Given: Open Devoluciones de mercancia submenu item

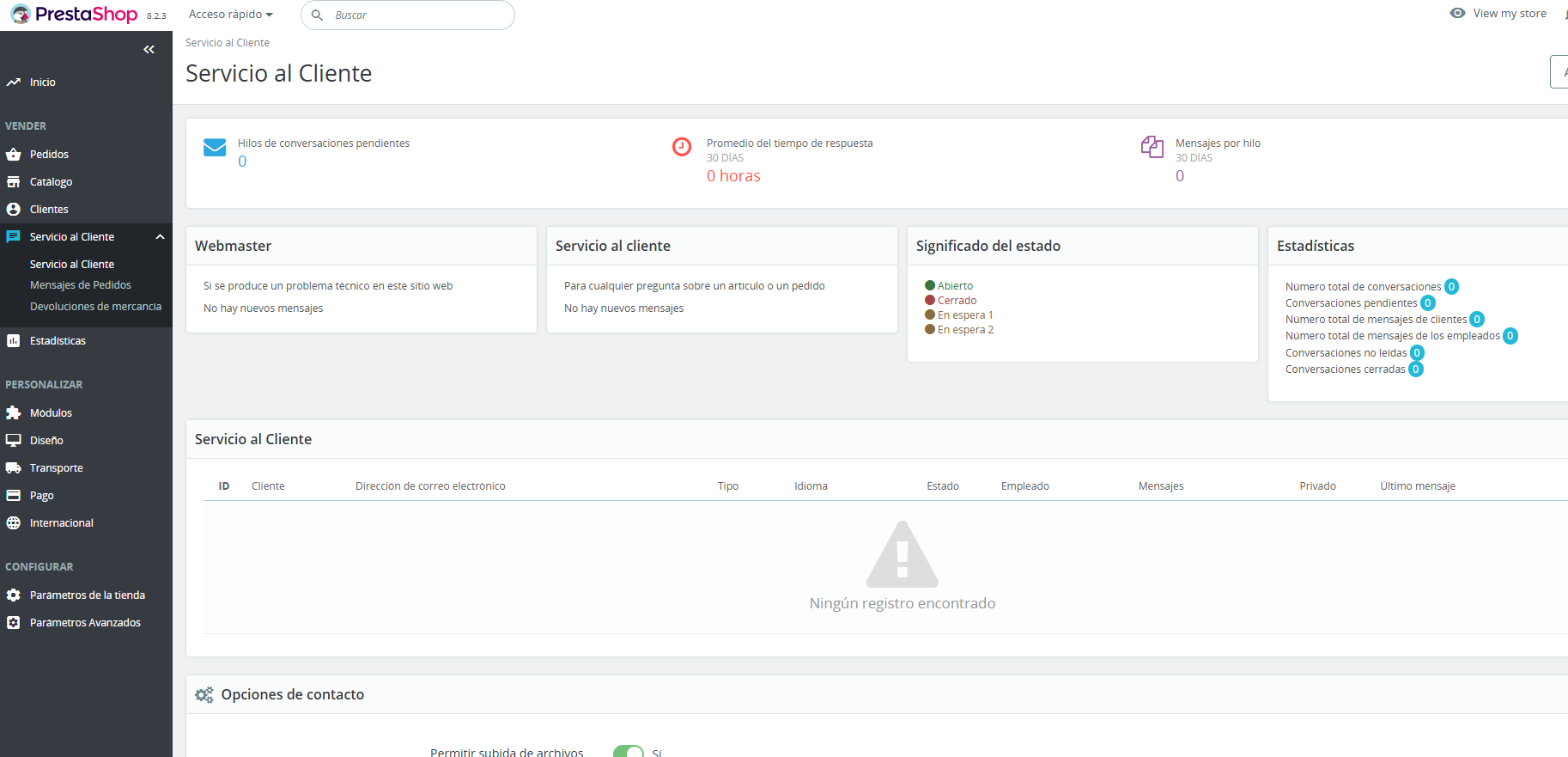Looking at the screenshot, I should [x=95, y=307].
